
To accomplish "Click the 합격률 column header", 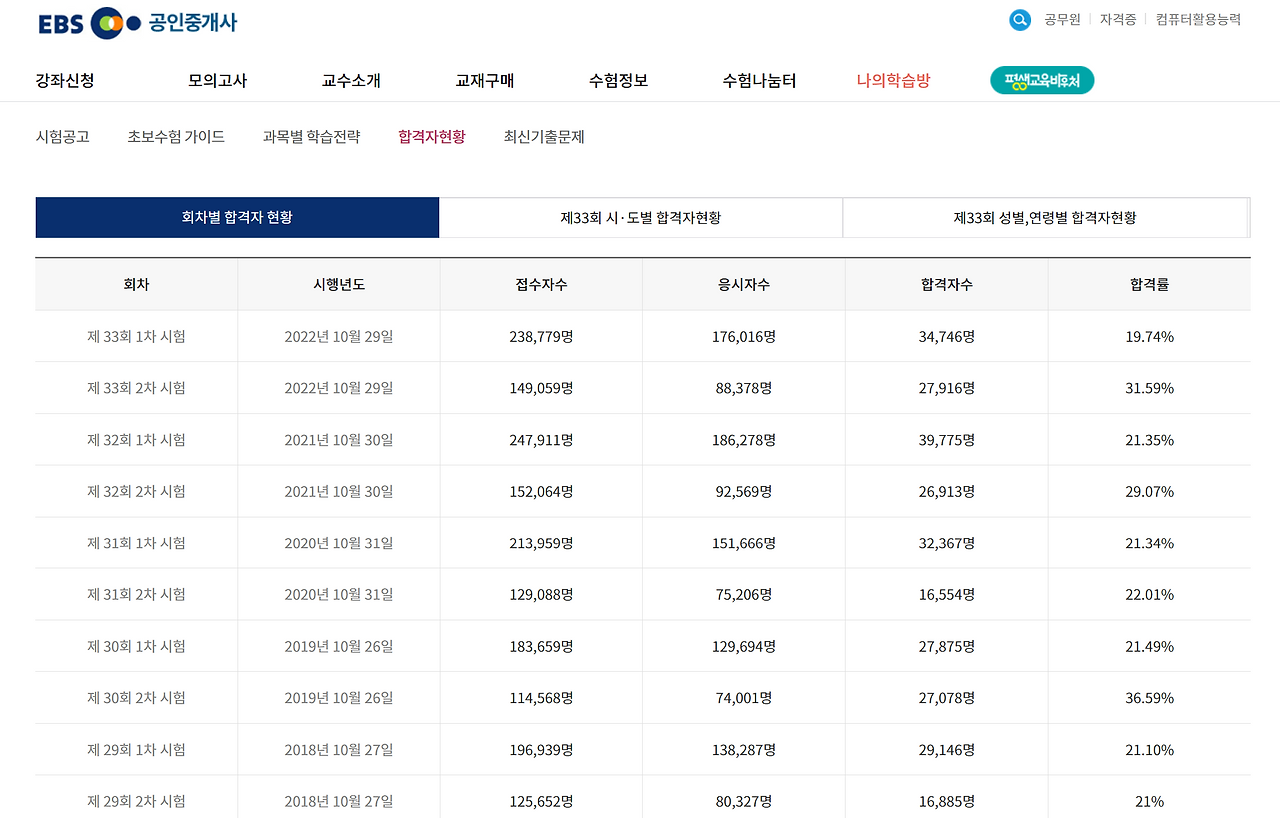I will 1149,285.
